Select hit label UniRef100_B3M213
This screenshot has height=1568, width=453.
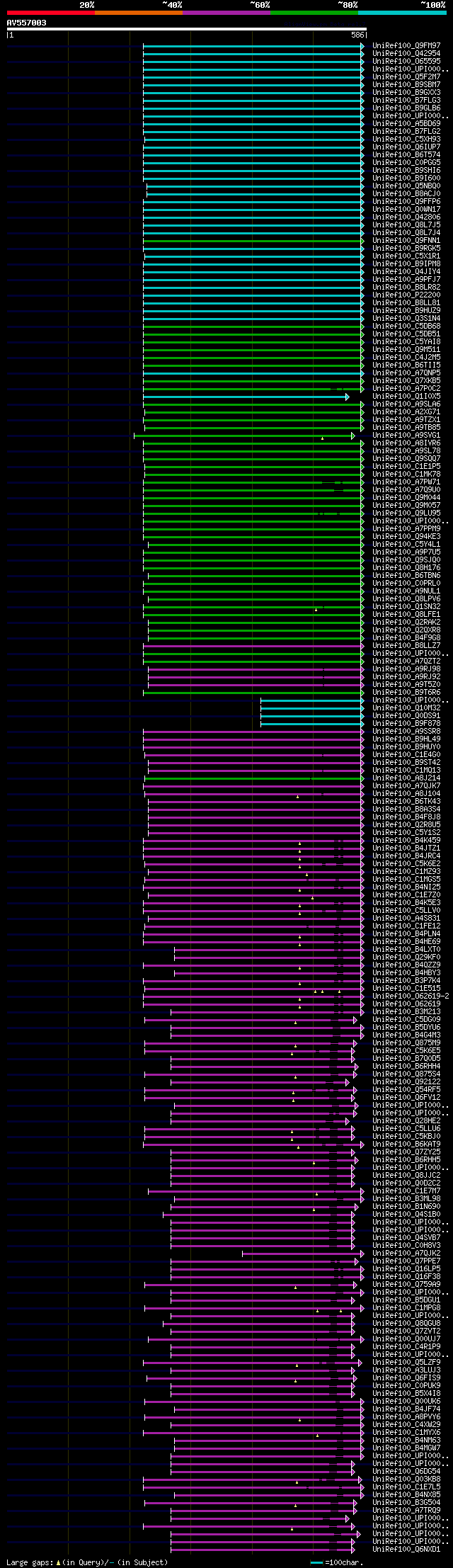(406, 1011)
